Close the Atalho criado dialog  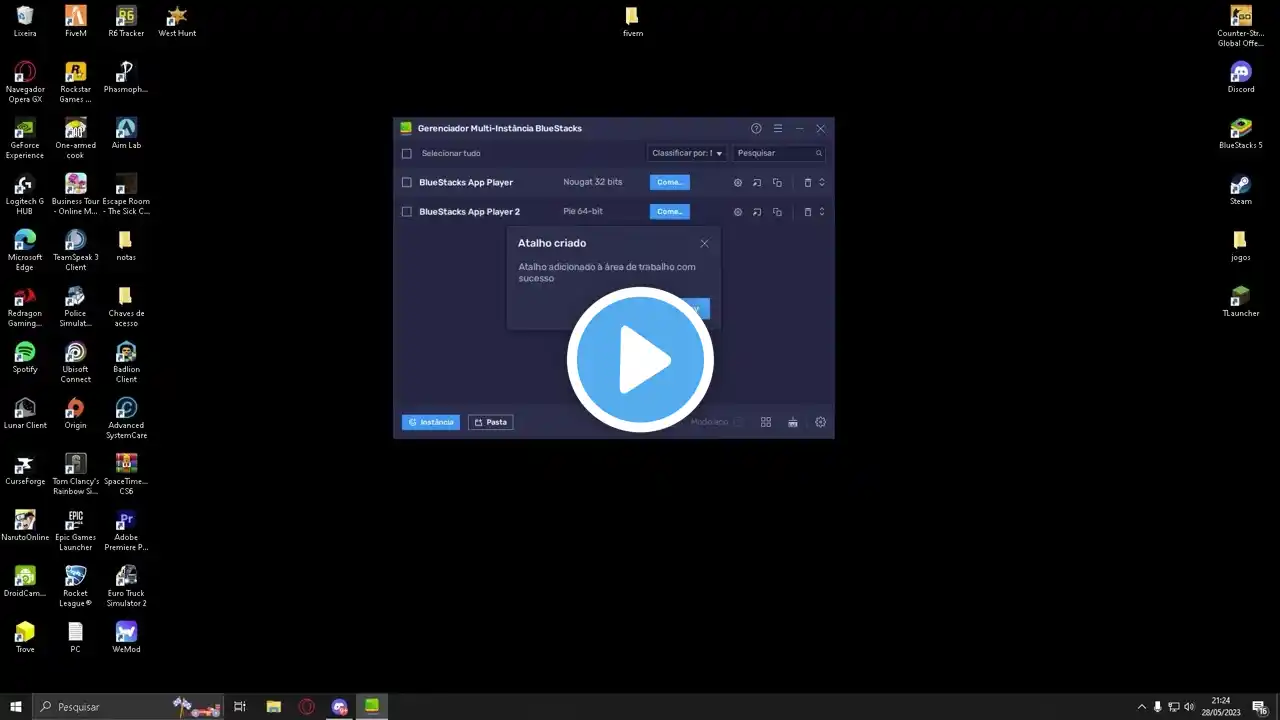(x=704, y=243)
